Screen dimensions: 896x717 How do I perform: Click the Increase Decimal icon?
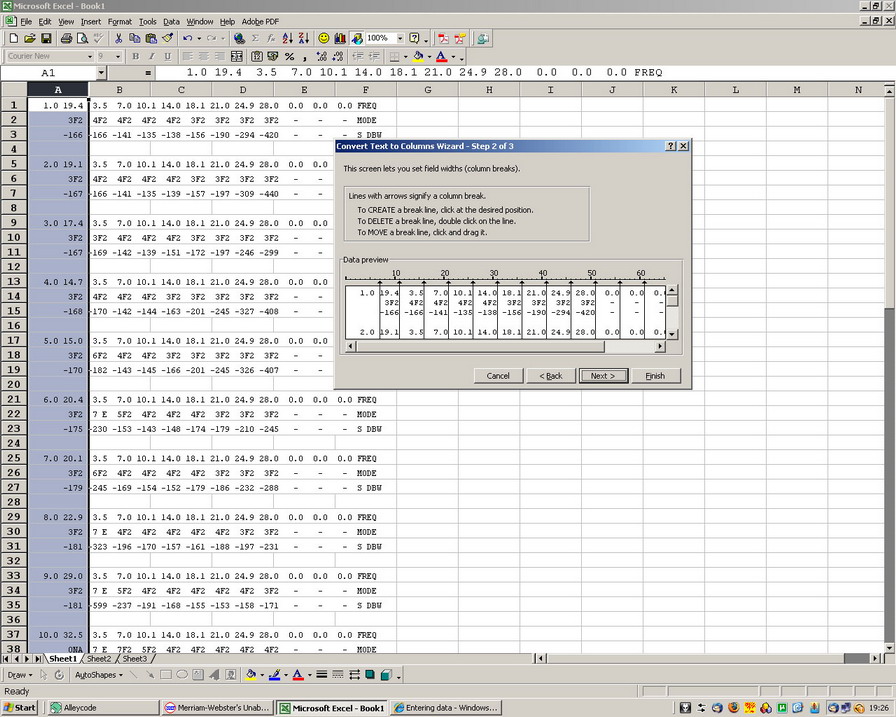[322, 56]
